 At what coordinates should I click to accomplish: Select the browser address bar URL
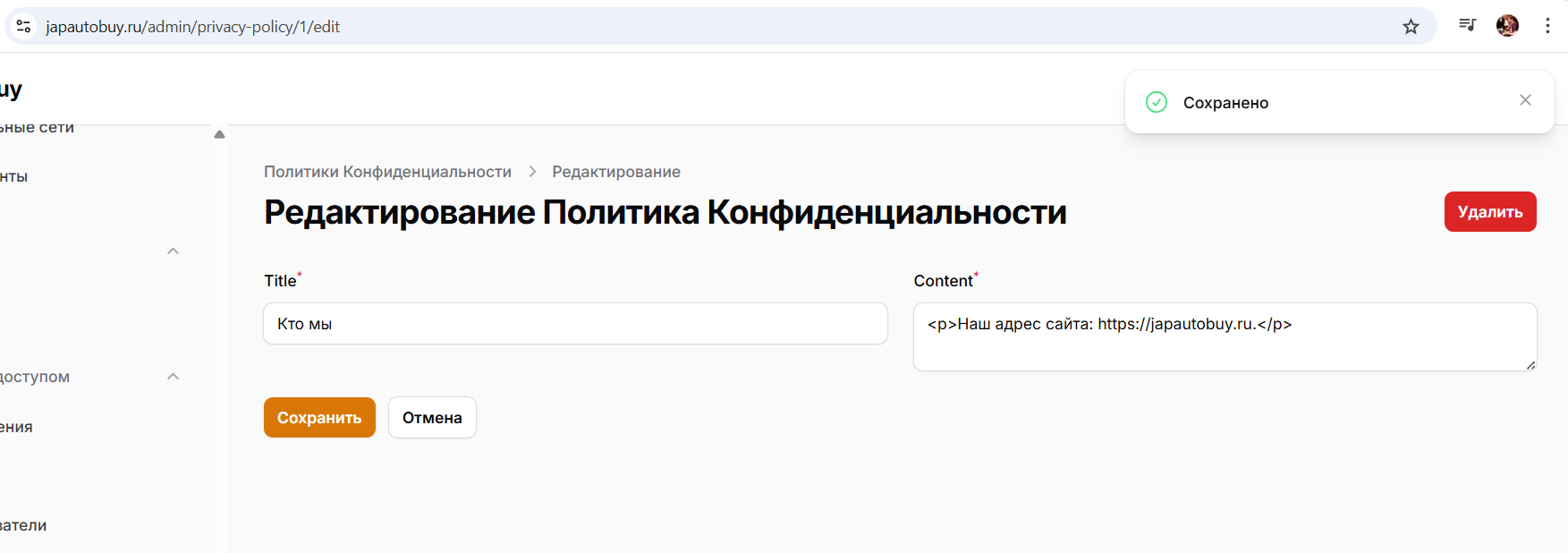pyautogui.click(x=192, y=27)
